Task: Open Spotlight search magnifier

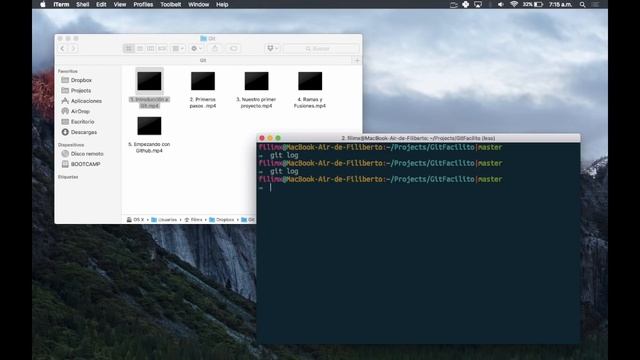Action: (x=582, y=4)
